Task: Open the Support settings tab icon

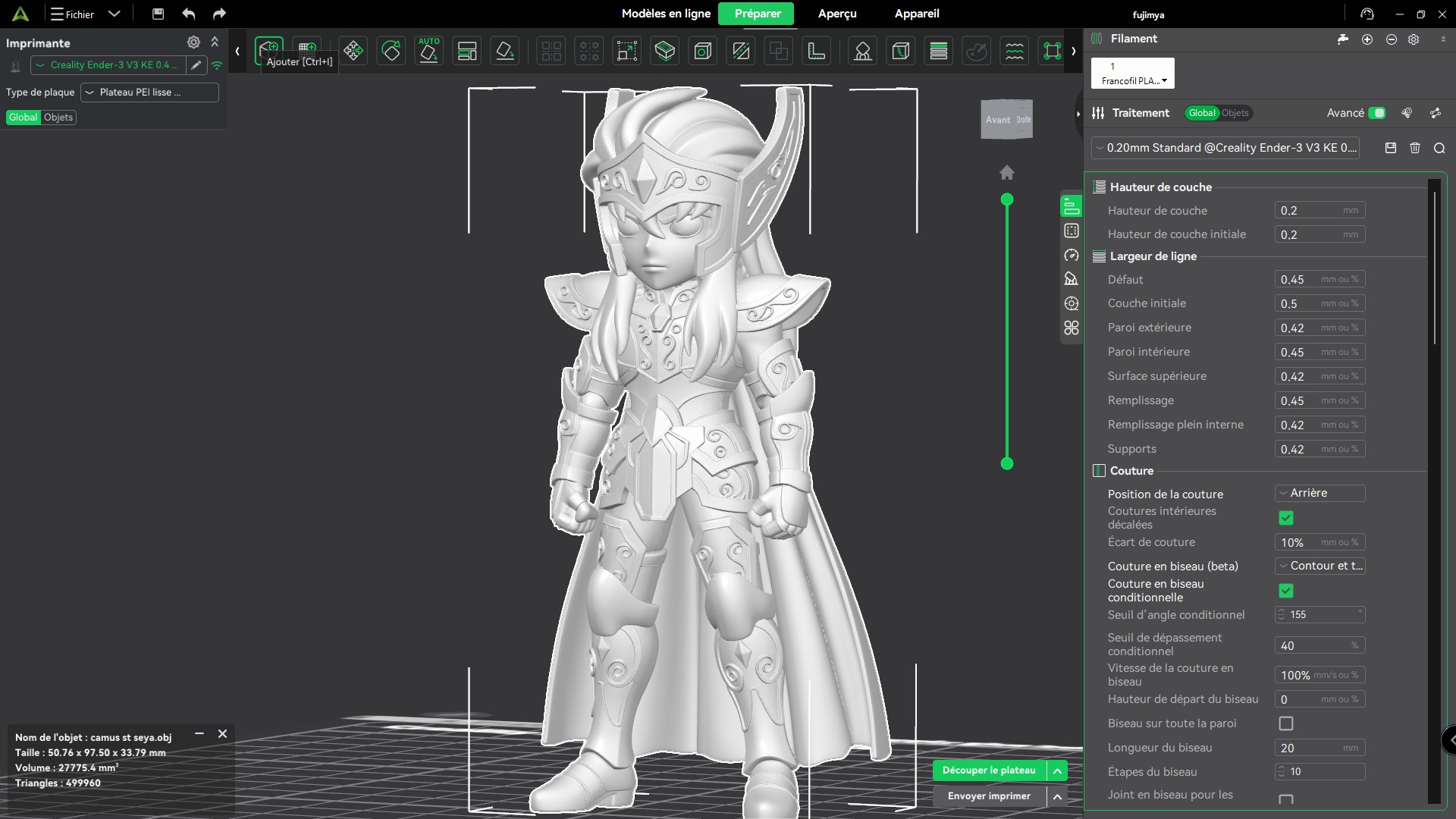Action: click(x=1072, y=279)
